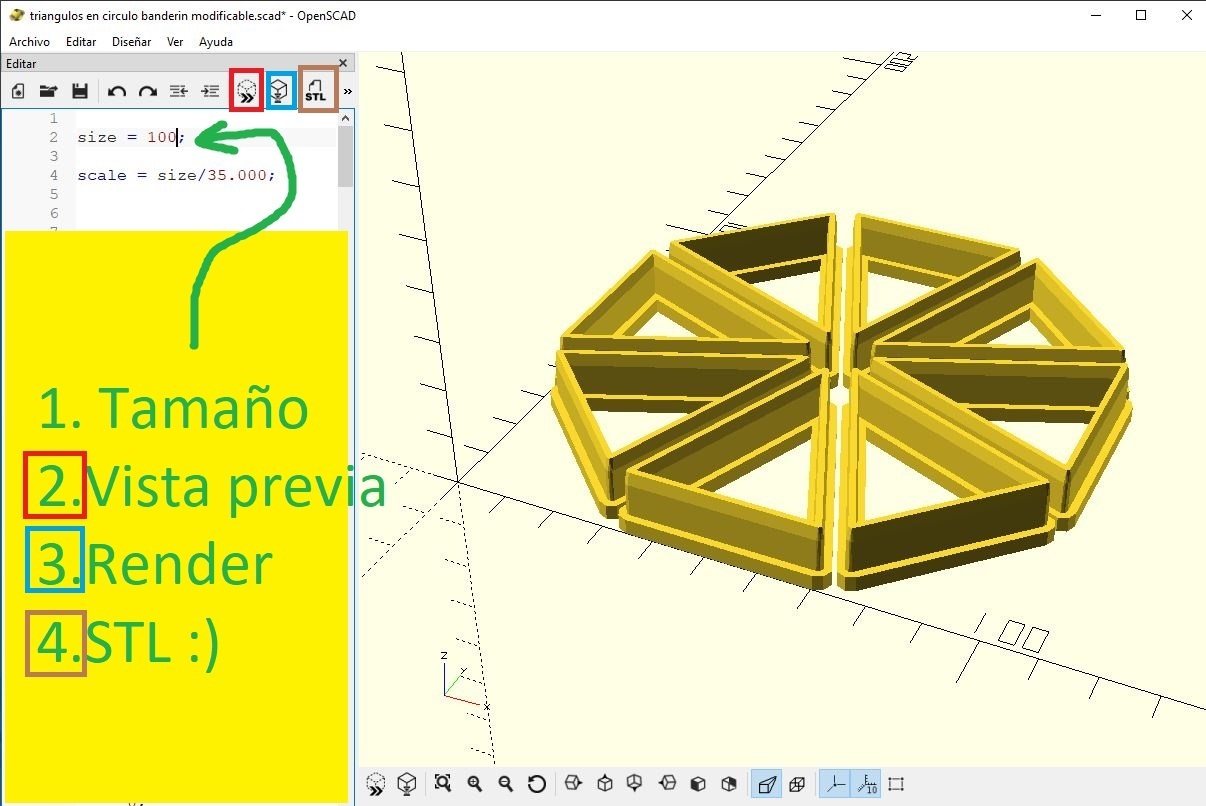Screen dimensions: 1206x806
Task: Click the window title bar text
Action: [x=192, y=16]
